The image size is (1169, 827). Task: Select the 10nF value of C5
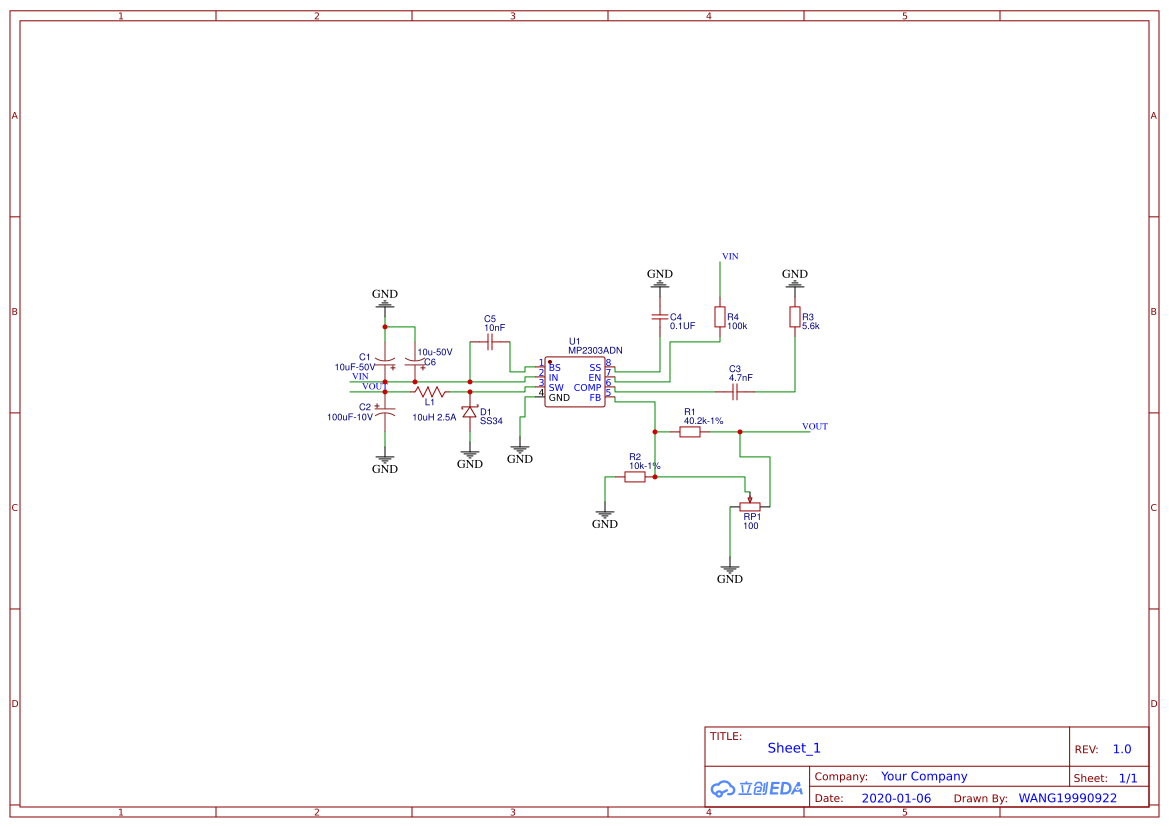coord(494,328)
